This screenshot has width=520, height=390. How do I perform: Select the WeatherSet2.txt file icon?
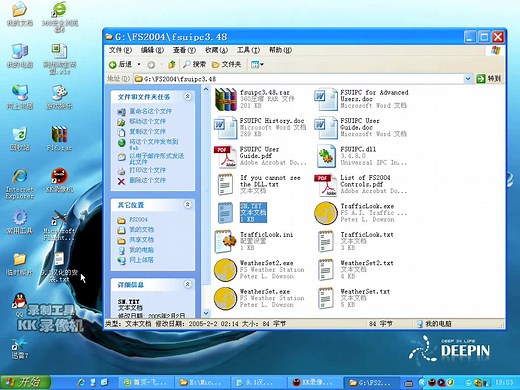[x=326, y=270]
